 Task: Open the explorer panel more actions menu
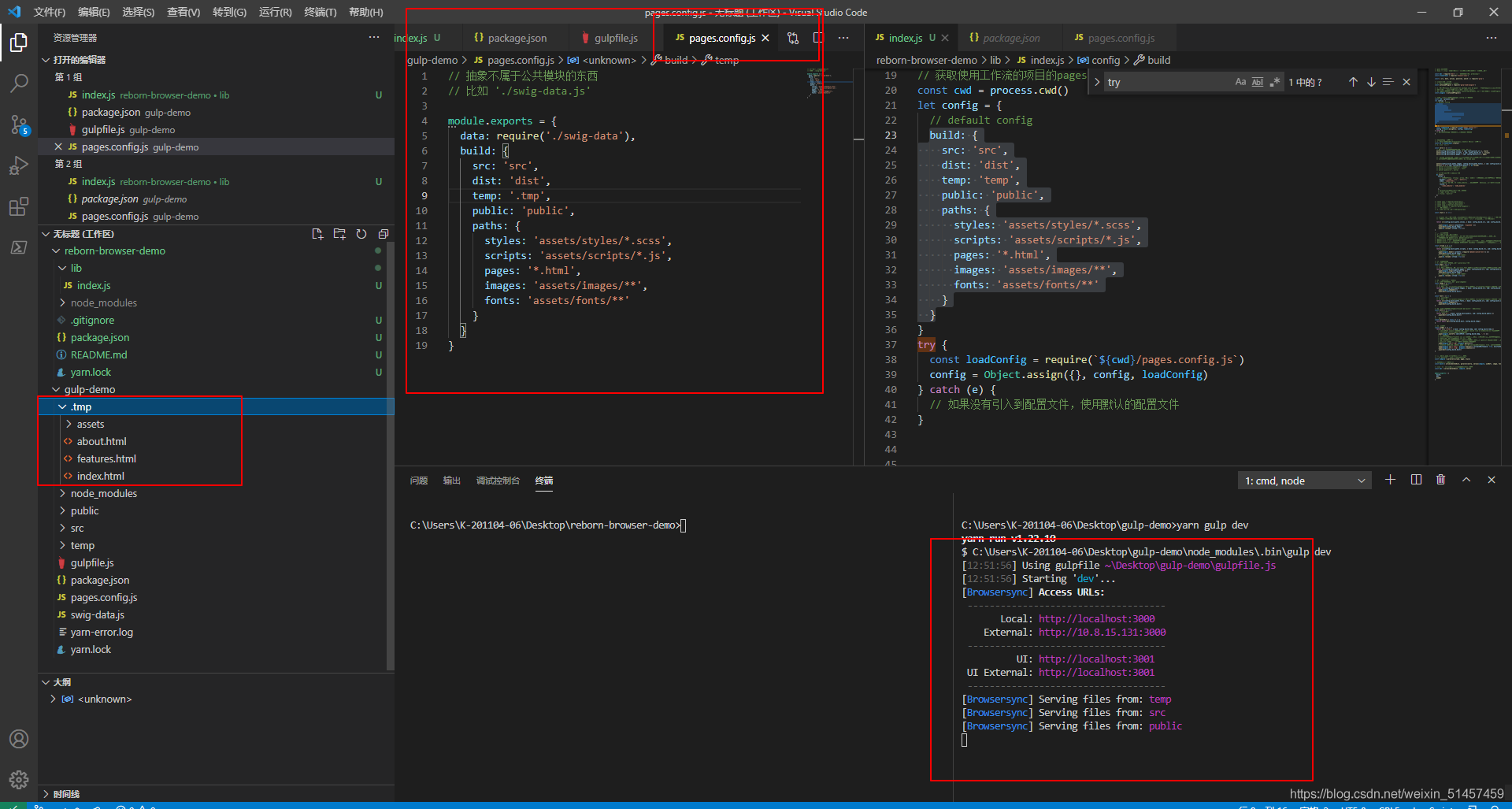coord(374,37)
